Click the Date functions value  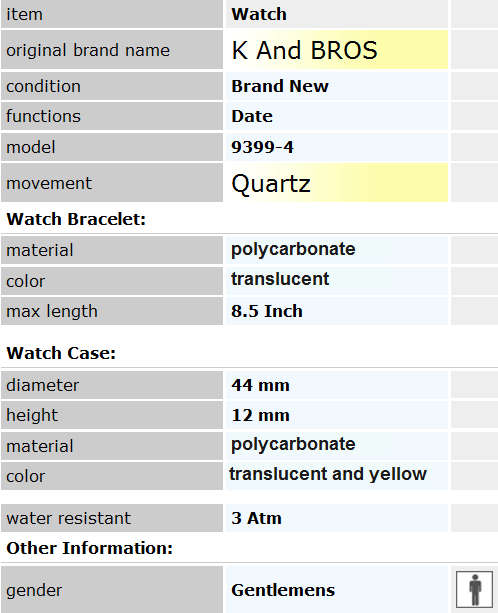pyautogui.click(x=252, y=117)
